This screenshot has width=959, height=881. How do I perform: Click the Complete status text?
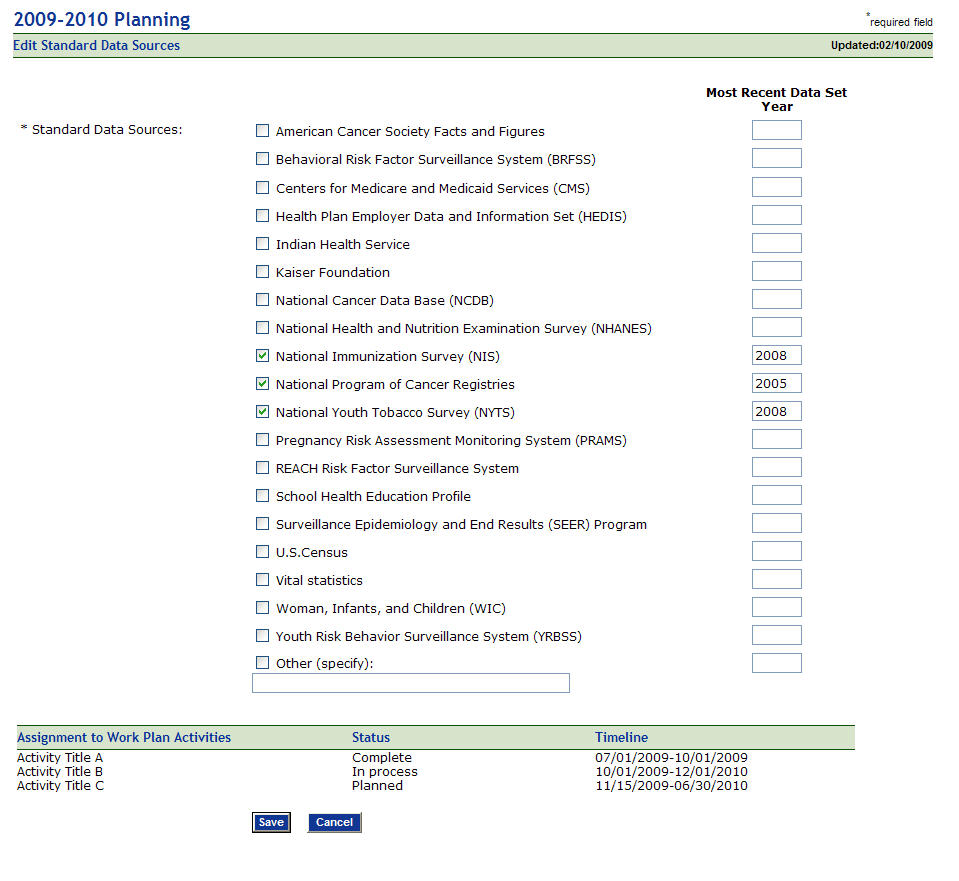pos(382,757)
